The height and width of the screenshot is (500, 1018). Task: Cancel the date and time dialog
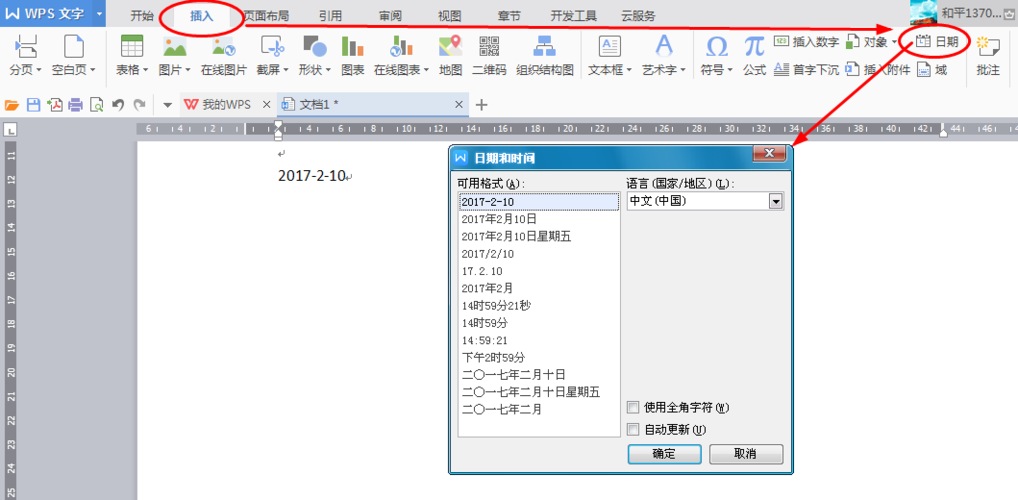click(745, 454)
